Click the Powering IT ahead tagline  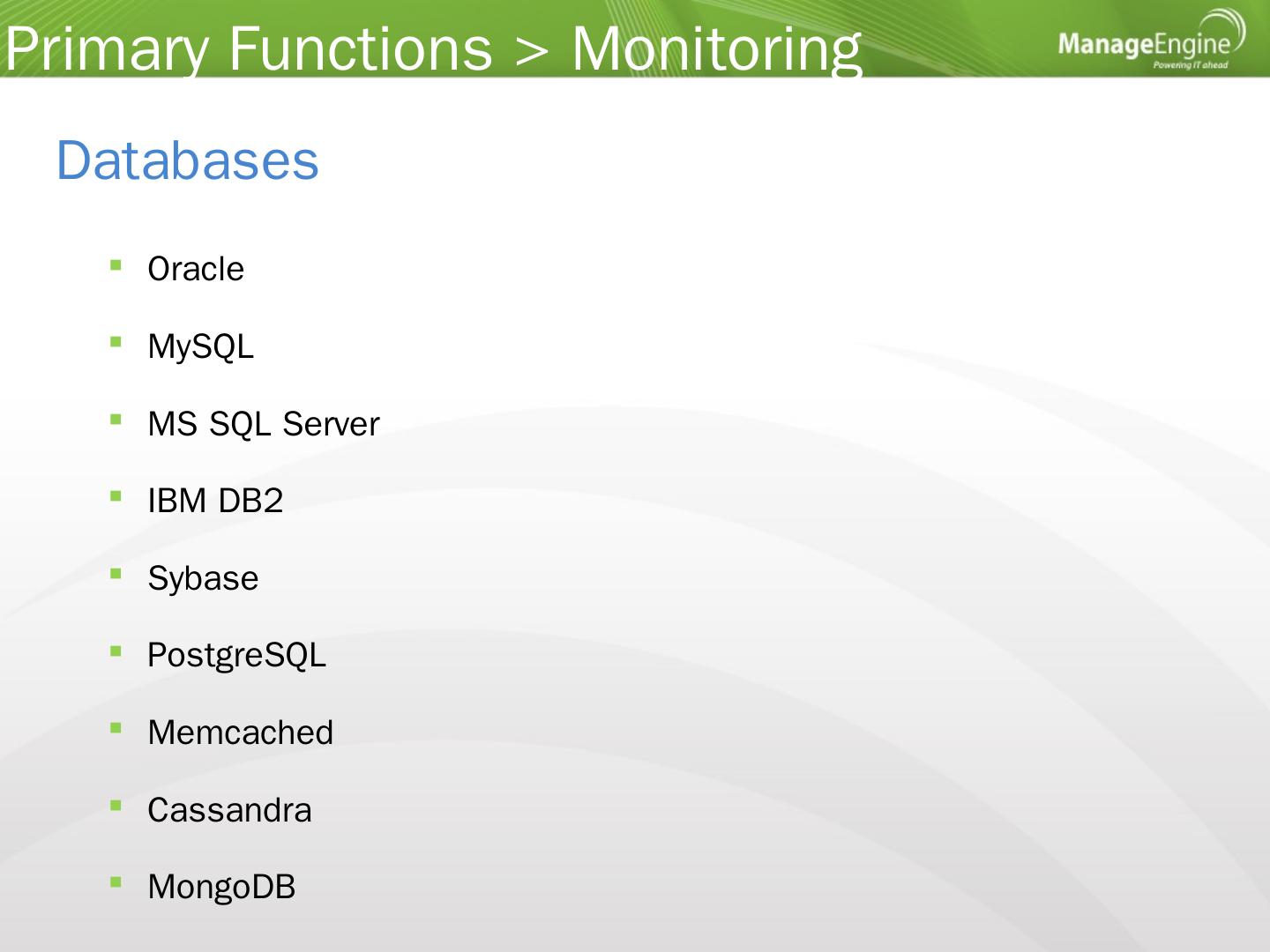pyautogui.click(x=1190, y=65)
